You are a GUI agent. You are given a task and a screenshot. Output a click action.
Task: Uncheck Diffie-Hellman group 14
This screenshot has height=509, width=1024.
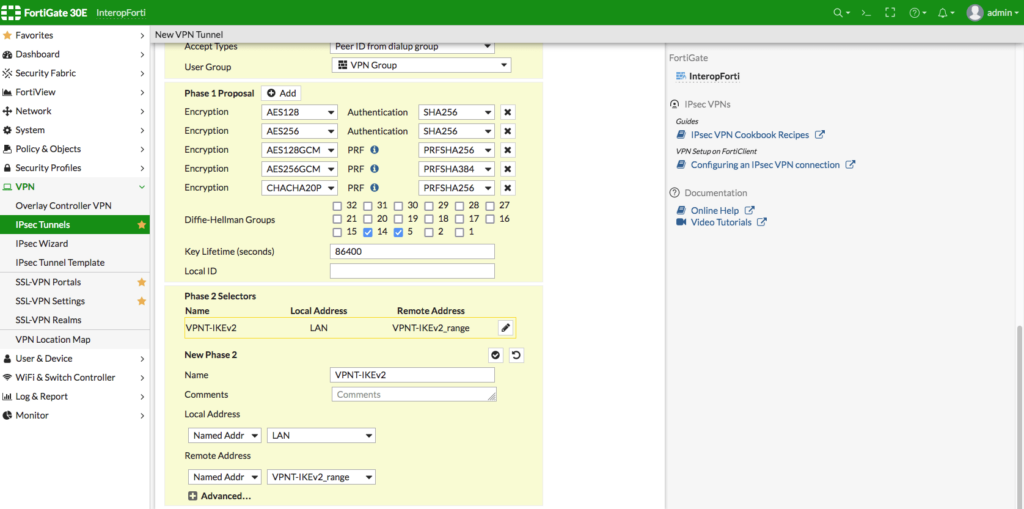pos(368,232)
